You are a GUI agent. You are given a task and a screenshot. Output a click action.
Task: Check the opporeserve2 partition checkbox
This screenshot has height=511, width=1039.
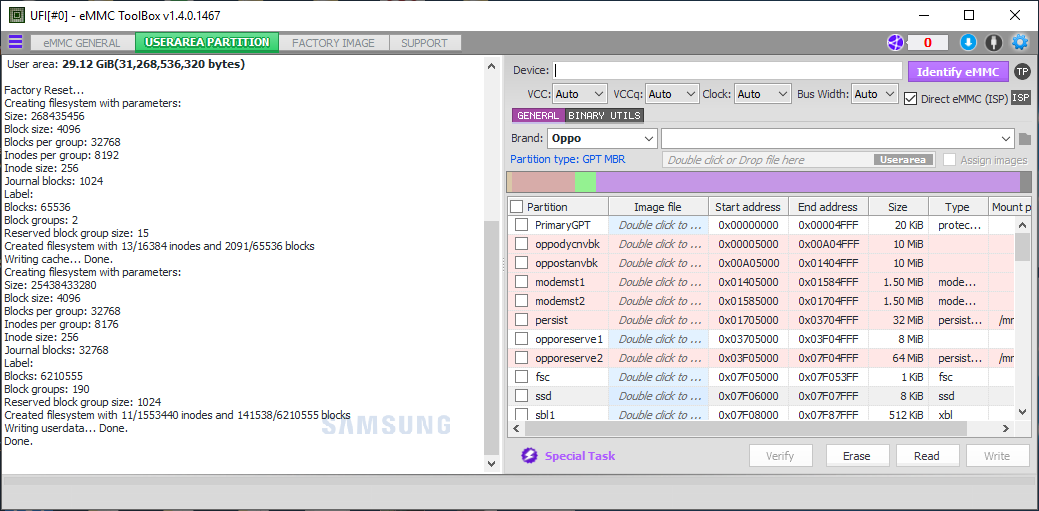[x=521, y=358]
